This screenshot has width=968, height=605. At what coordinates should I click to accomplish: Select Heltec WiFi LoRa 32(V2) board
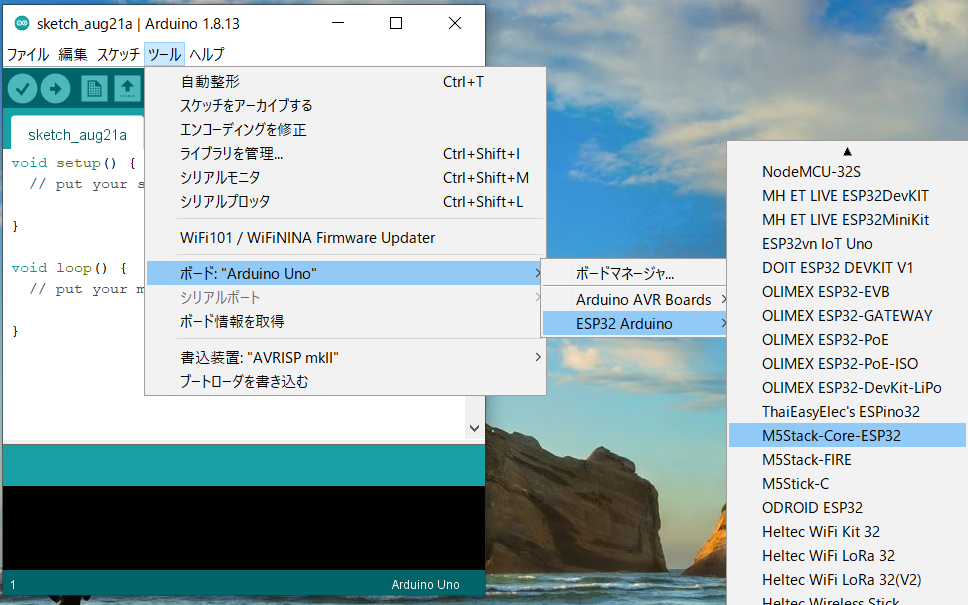[847, 580]
